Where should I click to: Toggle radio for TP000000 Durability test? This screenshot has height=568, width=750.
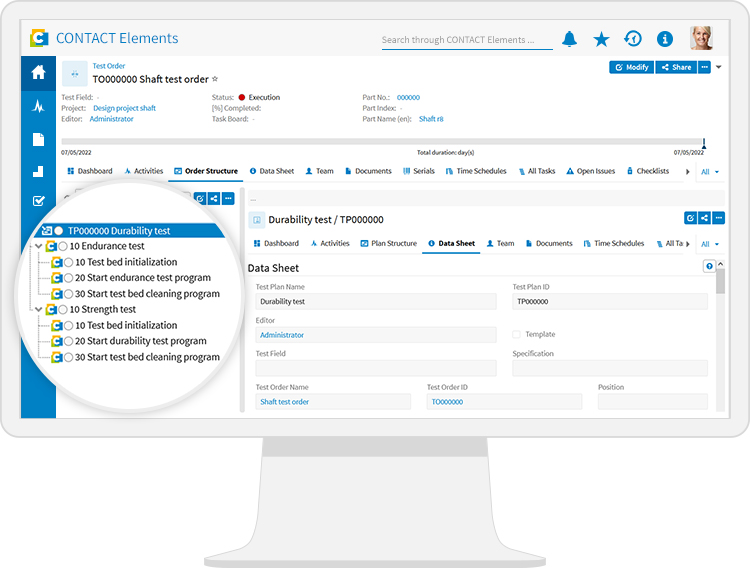tap(58, 231)
